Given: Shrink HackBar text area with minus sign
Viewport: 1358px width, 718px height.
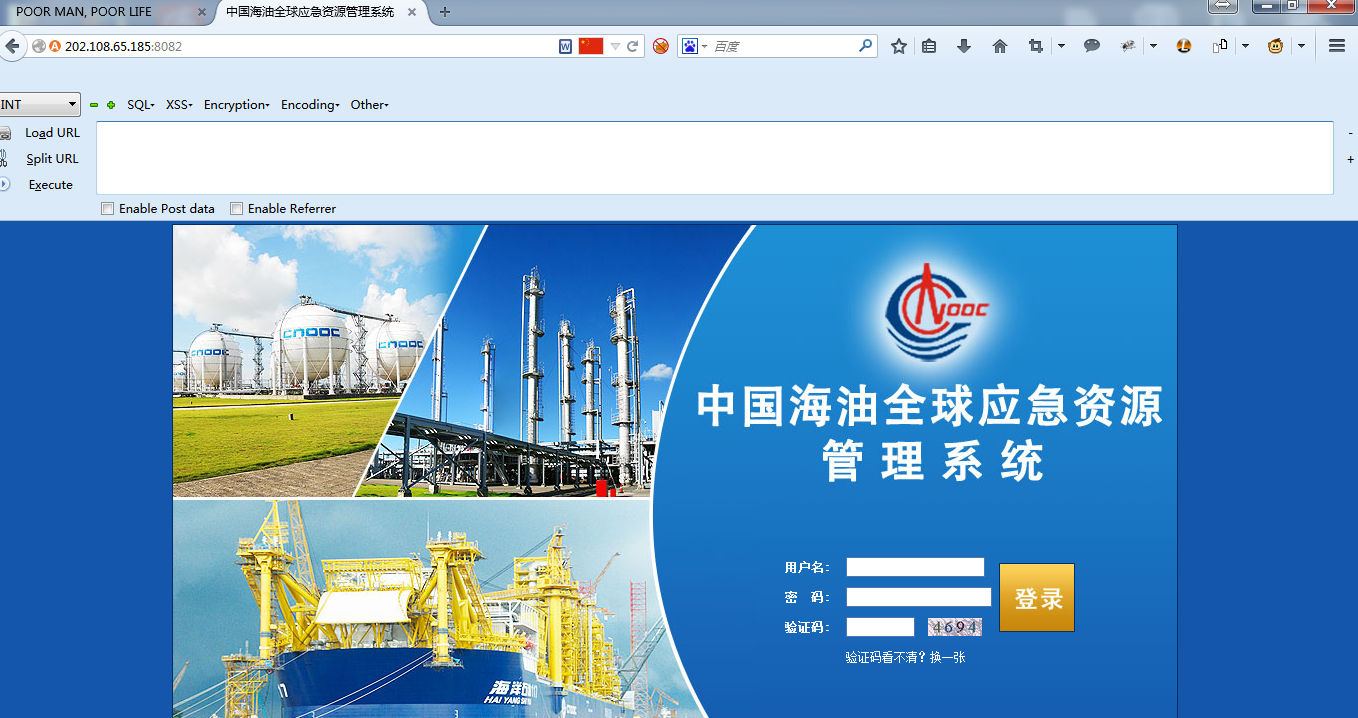Looking at the screenshot, I should pyautogui.click(x=1350, y=133).
